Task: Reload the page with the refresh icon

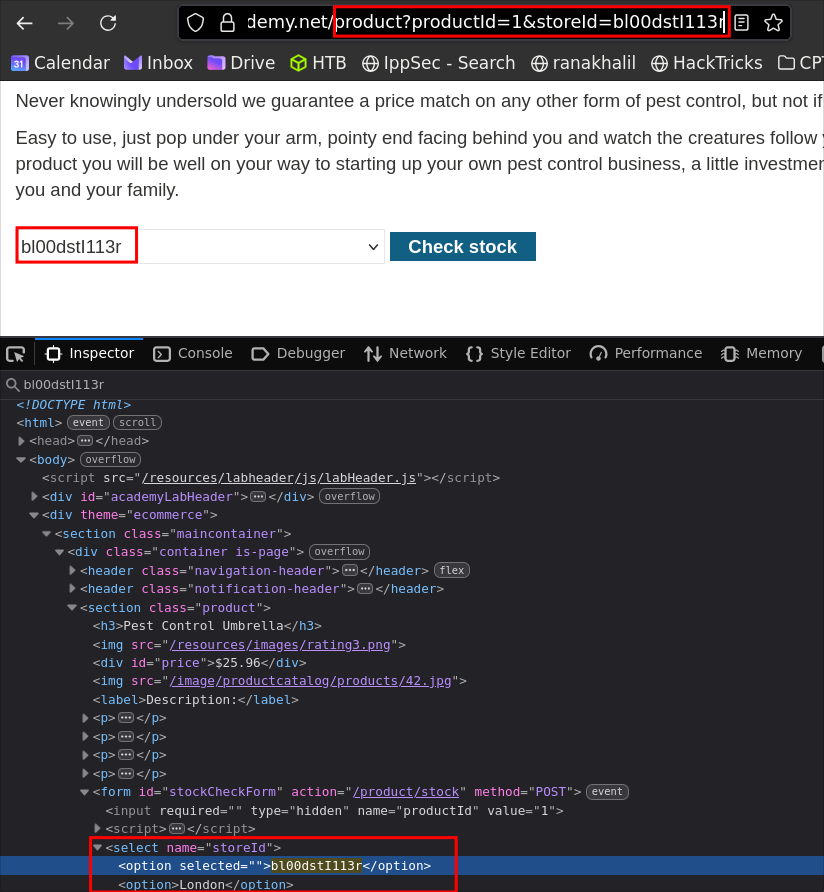Action: [x=108, y=23]
